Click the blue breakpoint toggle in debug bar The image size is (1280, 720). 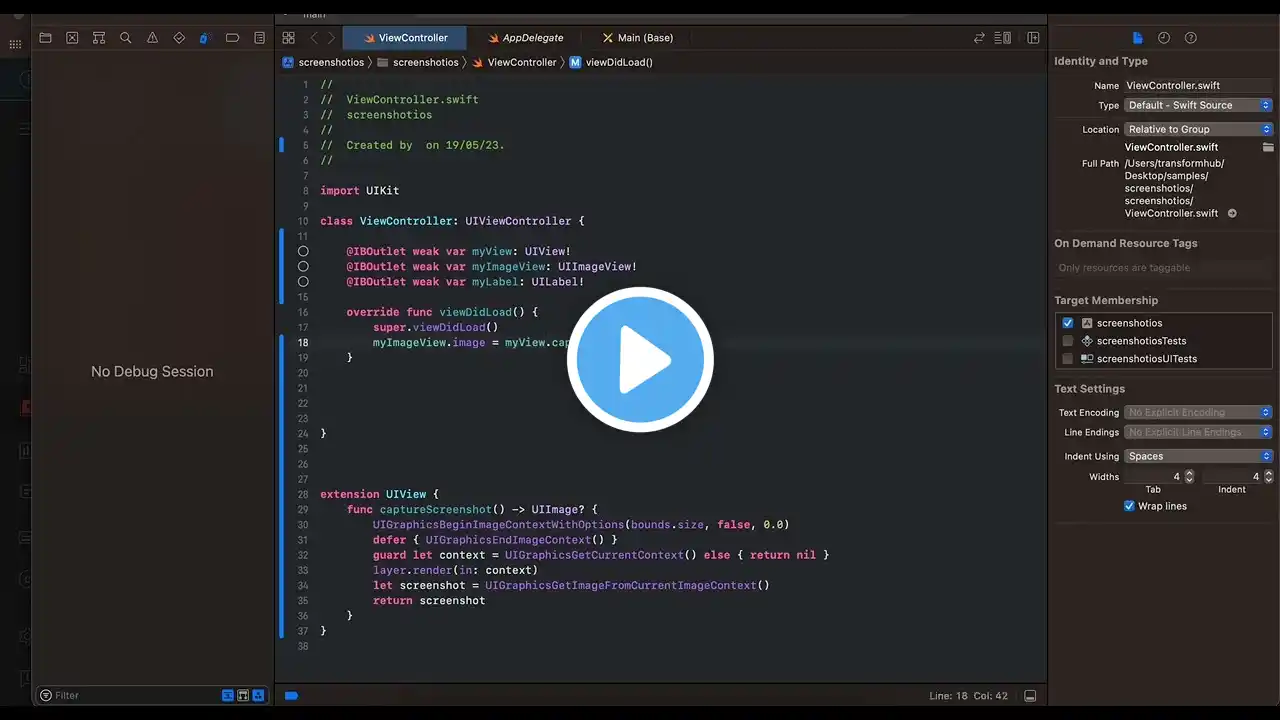coord(291,695)
